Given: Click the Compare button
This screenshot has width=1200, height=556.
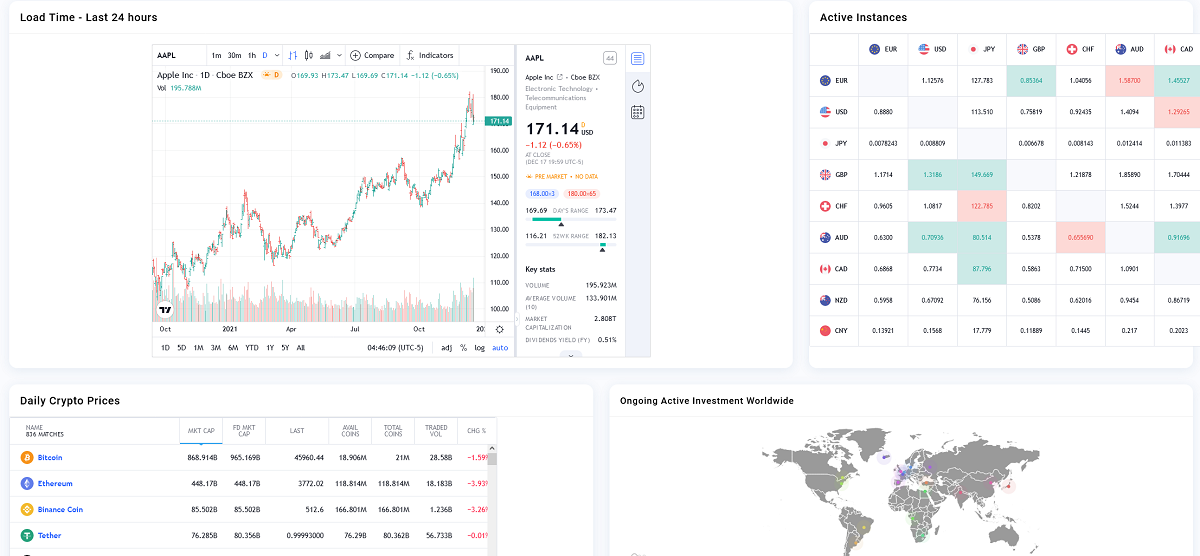Looking at the screenshot, I should 372,55.
